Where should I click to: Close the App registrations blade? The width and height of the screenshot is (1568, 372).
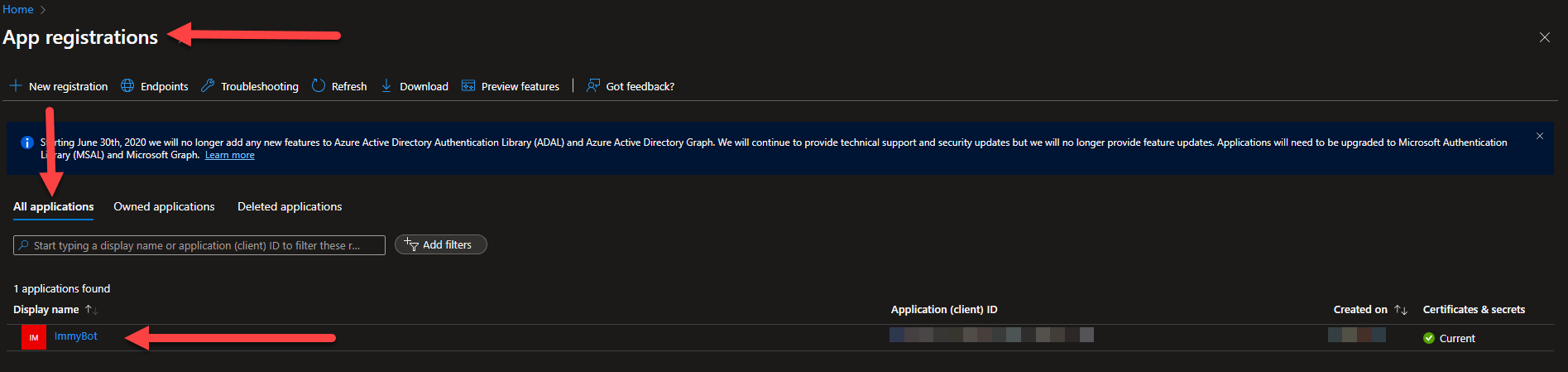[x=1544, y=37]
